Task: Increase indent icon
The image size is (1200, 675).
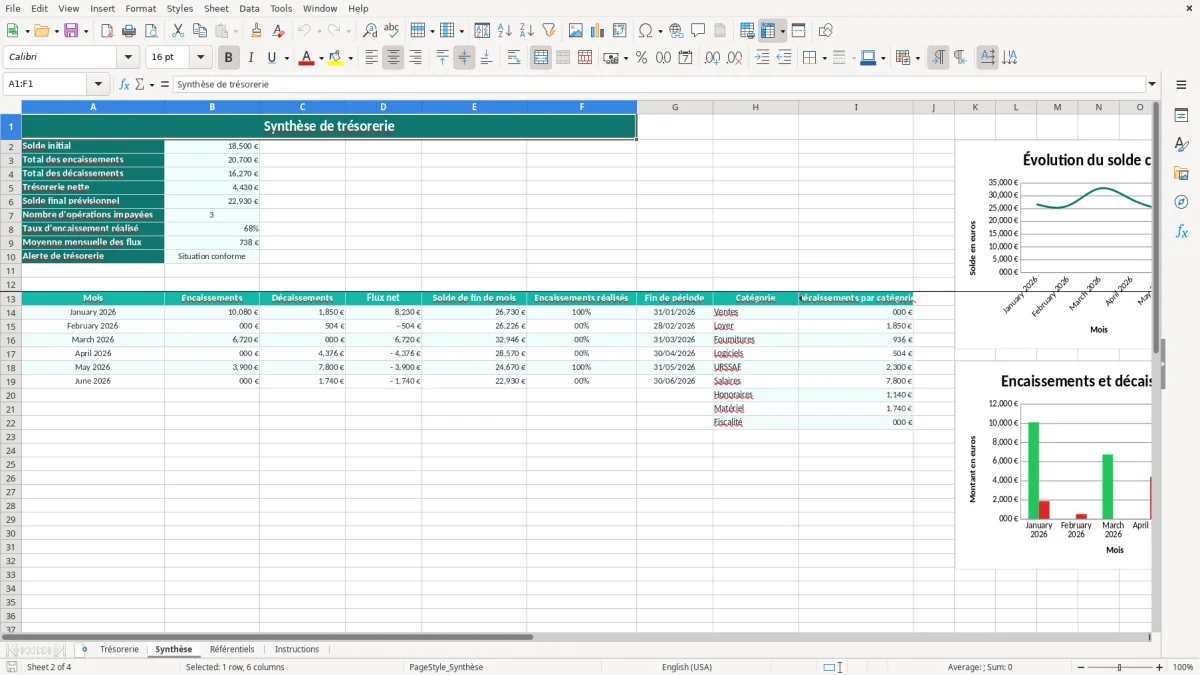Action: tap(762, 58)
